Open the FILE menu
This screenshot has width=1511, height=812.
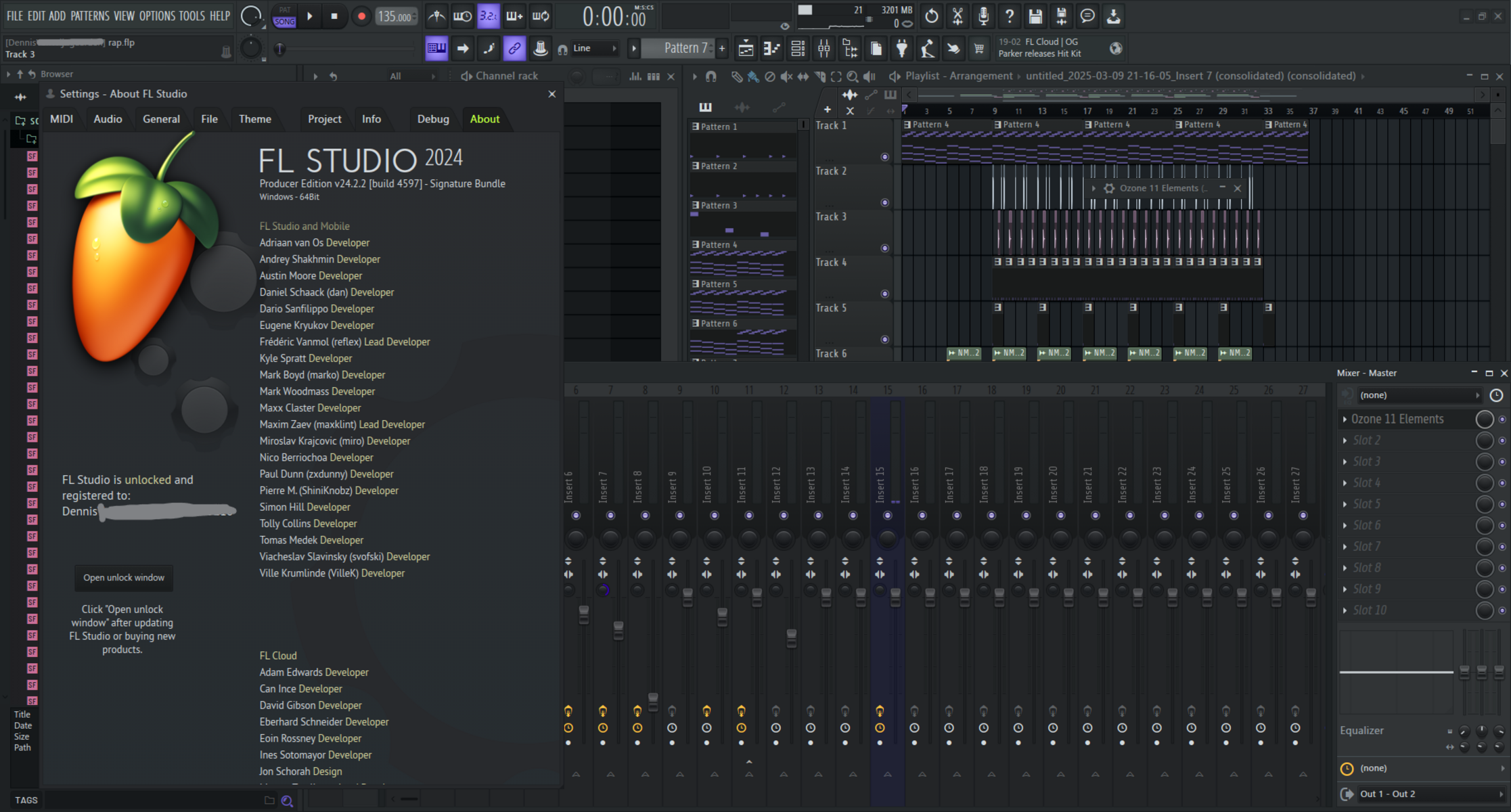pos(14,16)
